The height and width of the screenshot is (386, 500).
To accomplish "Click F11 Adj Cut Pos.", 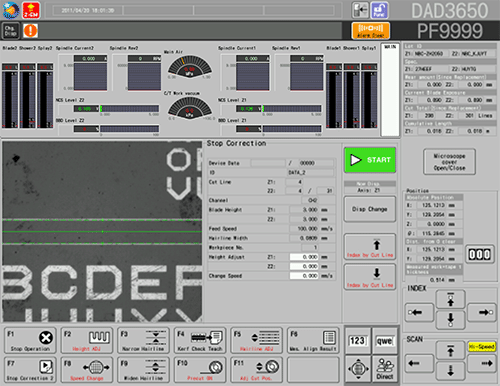I will [x=257, y=370].
